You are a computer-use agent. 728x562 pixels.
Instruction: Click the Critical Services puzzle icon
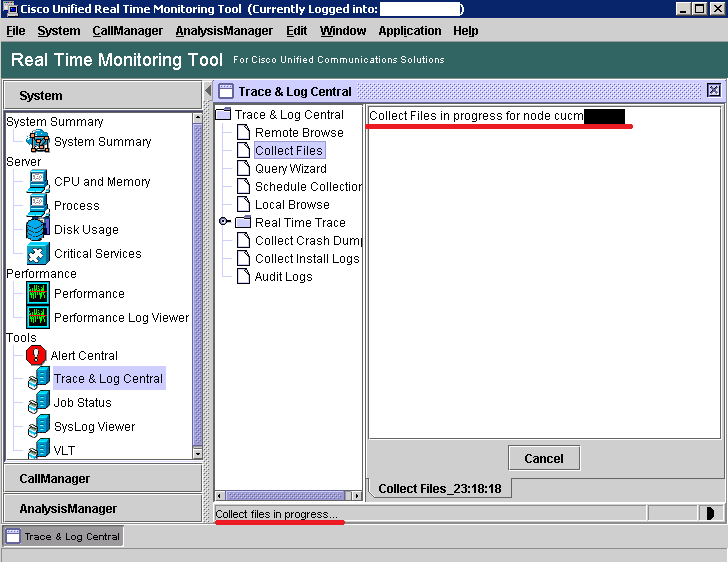pyautogui.click(x=38, y=253)
